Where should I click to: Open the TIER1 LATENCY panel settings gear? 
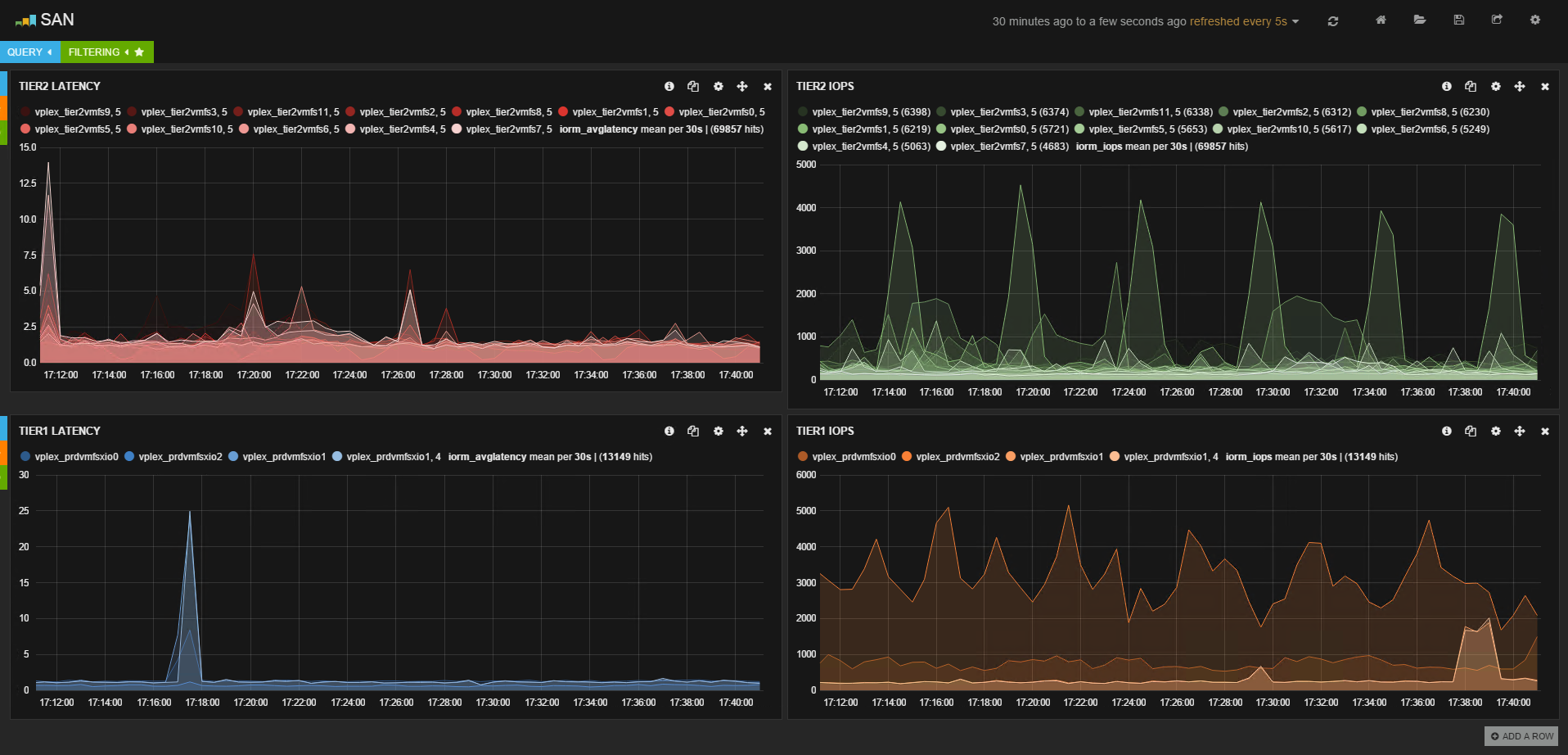point(718,432)
